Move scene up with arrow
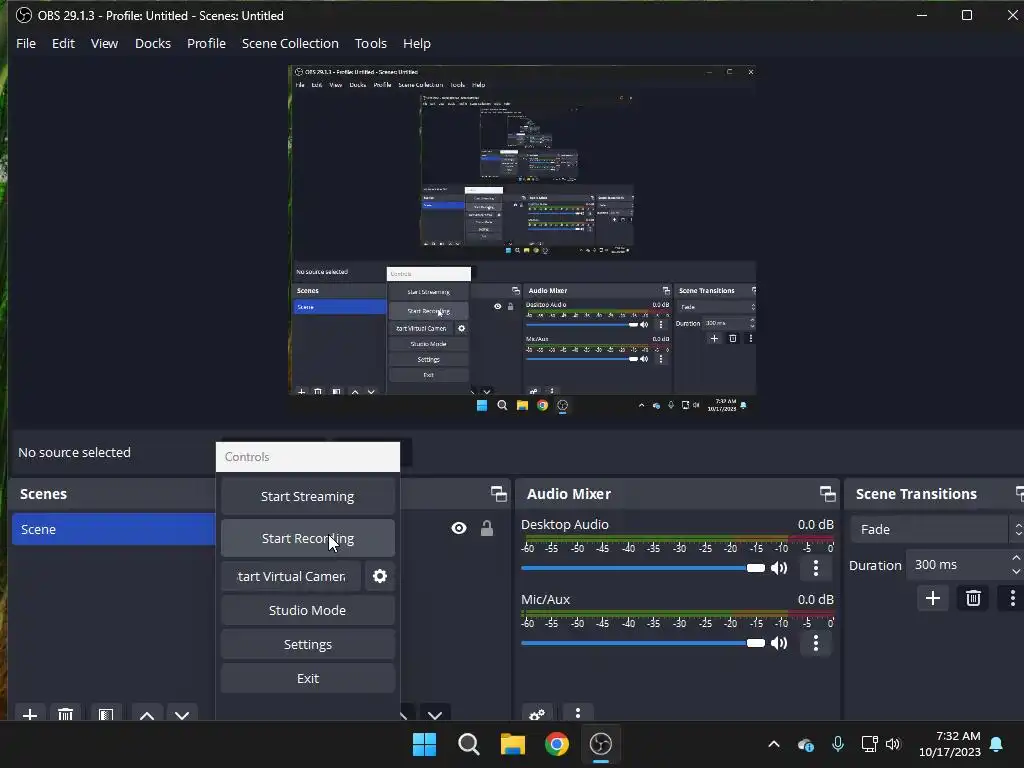1024x768 pixels. [x=147, y=714]
